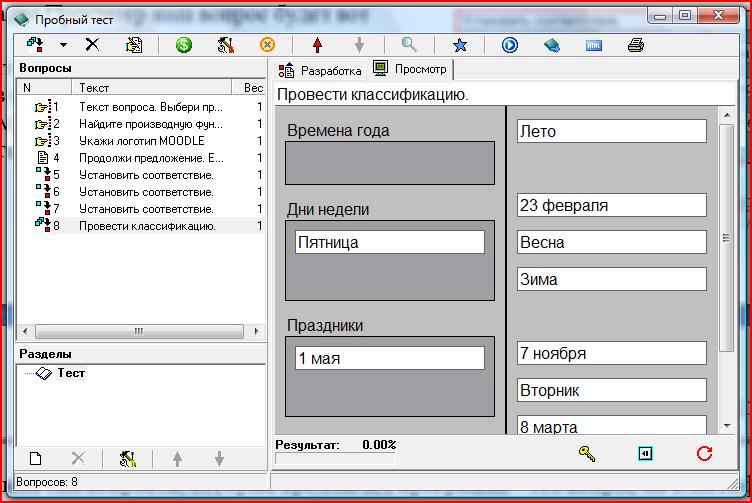Select question 6 'Установить соответствие.'
Image resolution: width=752 pixels, height=503 pixels.
[141, 192]
